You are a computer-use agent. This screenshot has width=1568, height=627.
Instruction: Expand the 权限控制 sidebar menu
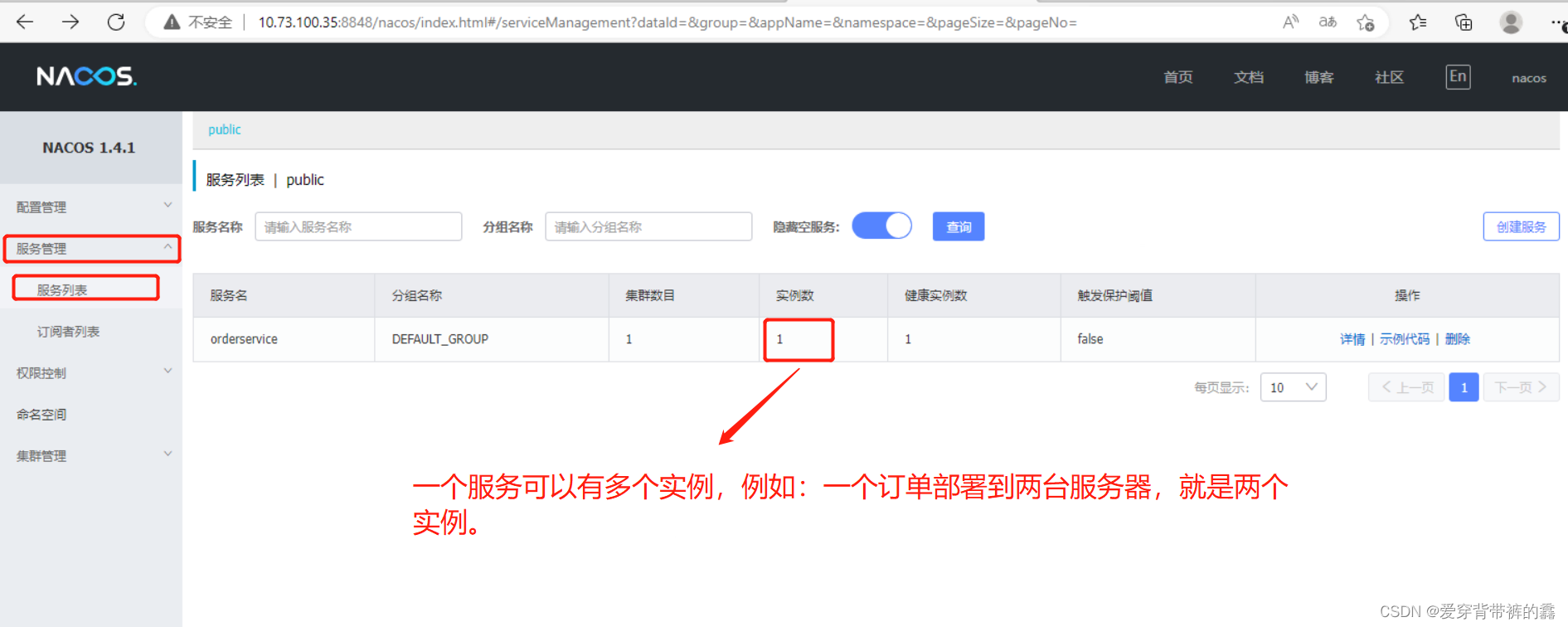[x=91, y=372]
